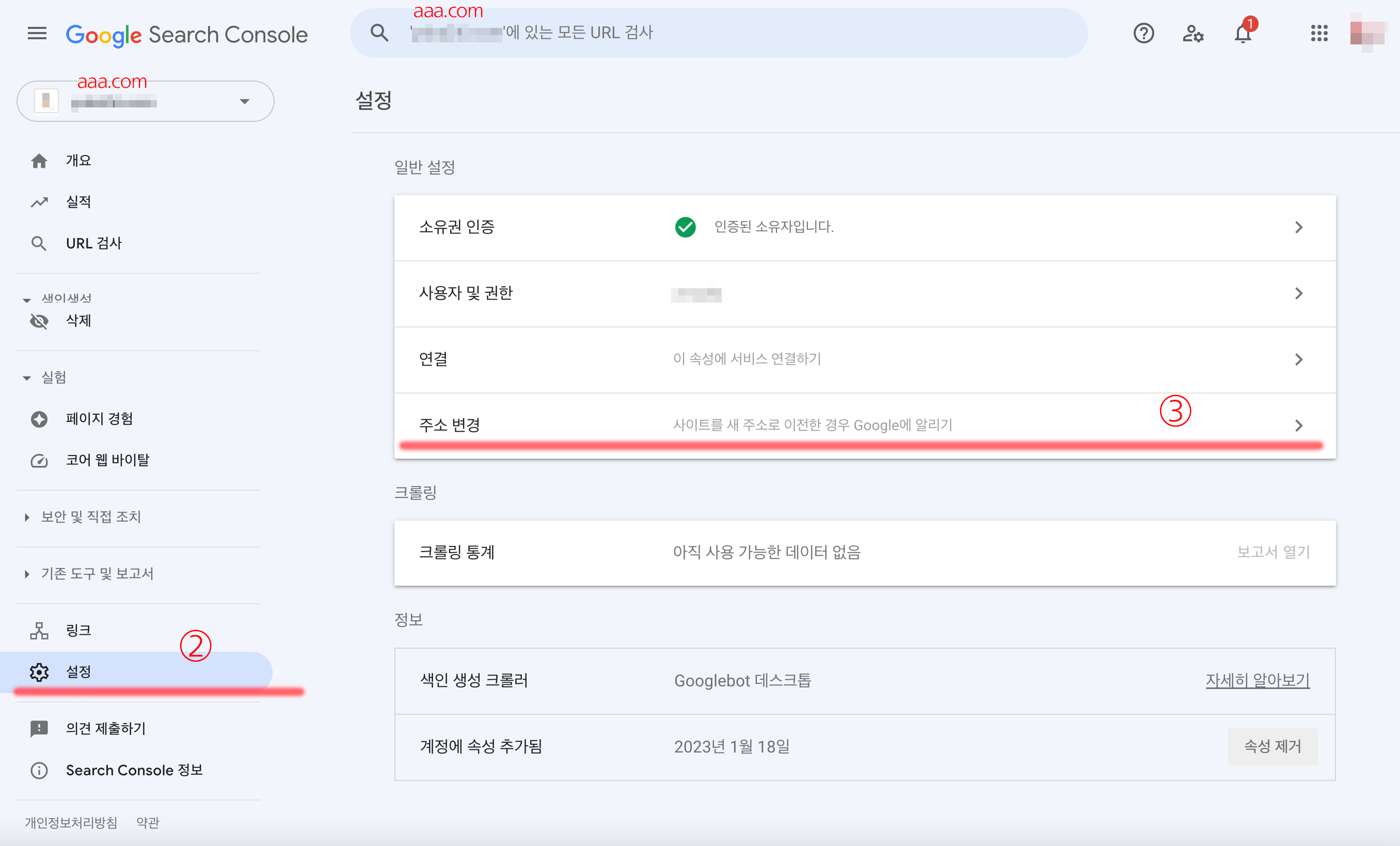Click the 속성 제거 button
The image size is (1400, 846).
(1272, 746)
